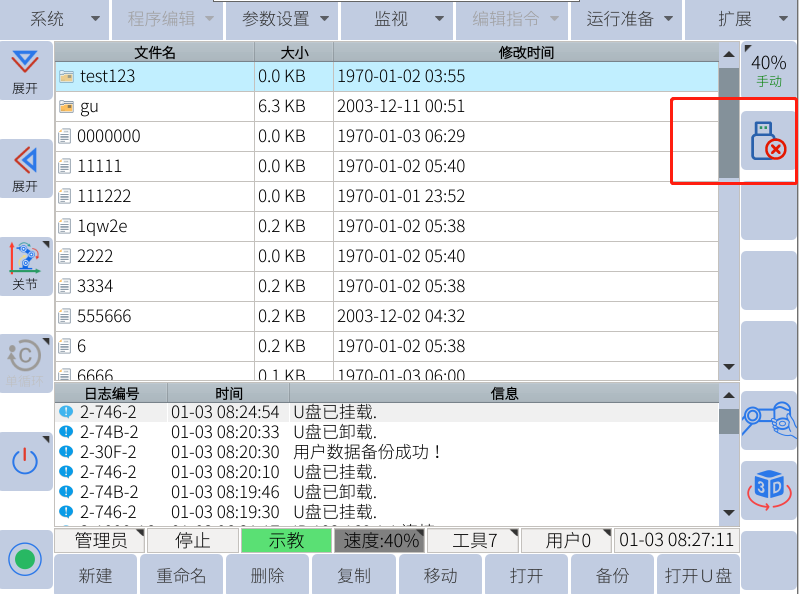Select the test123 folder row

[x=386, y=76]
